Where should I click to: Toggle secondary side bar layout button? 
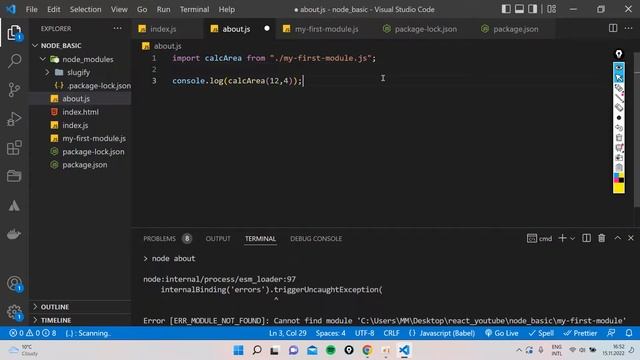[532, 9]
